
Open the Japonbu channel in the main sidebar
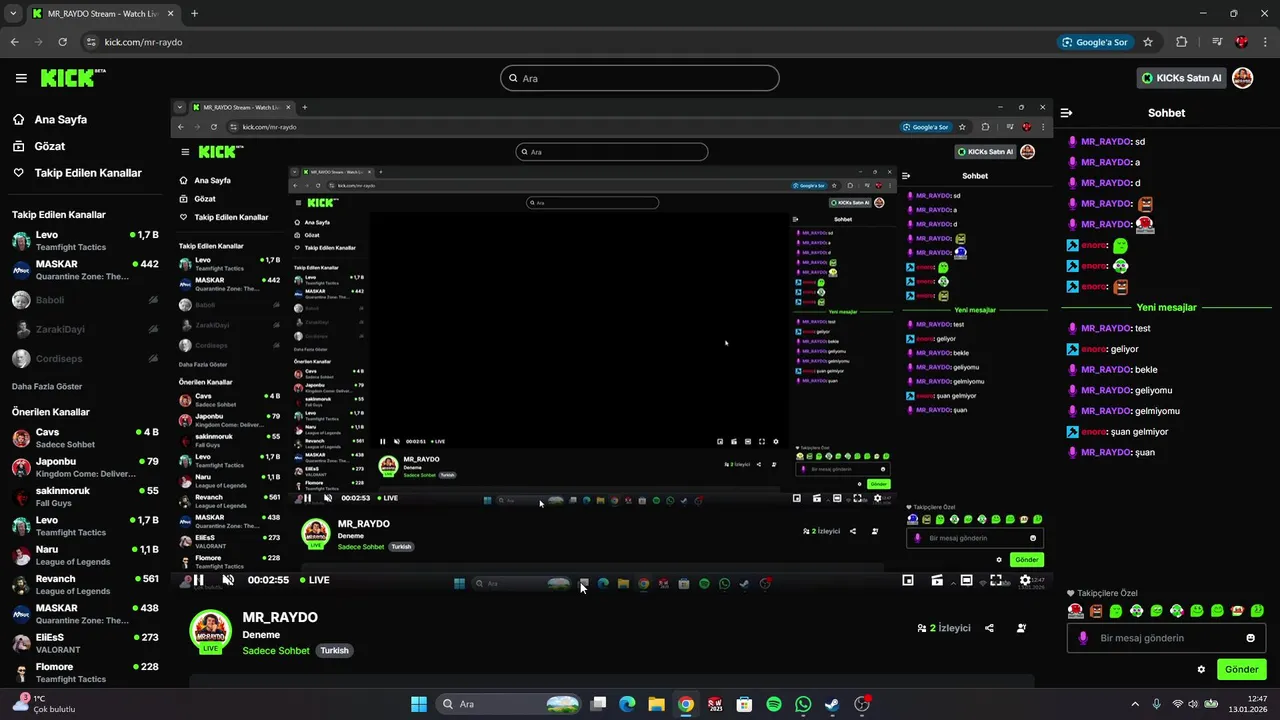pos(85,467)
